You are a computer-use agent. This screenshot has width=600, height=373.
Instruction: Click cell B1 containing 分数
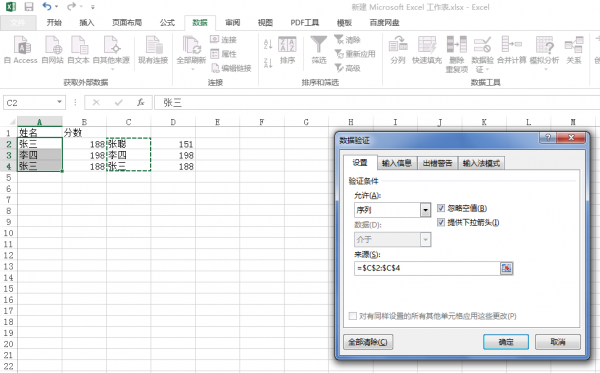point(84,133)
